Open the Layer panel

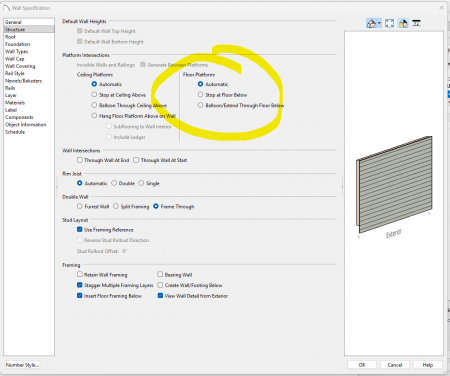[x=11, y=95]
